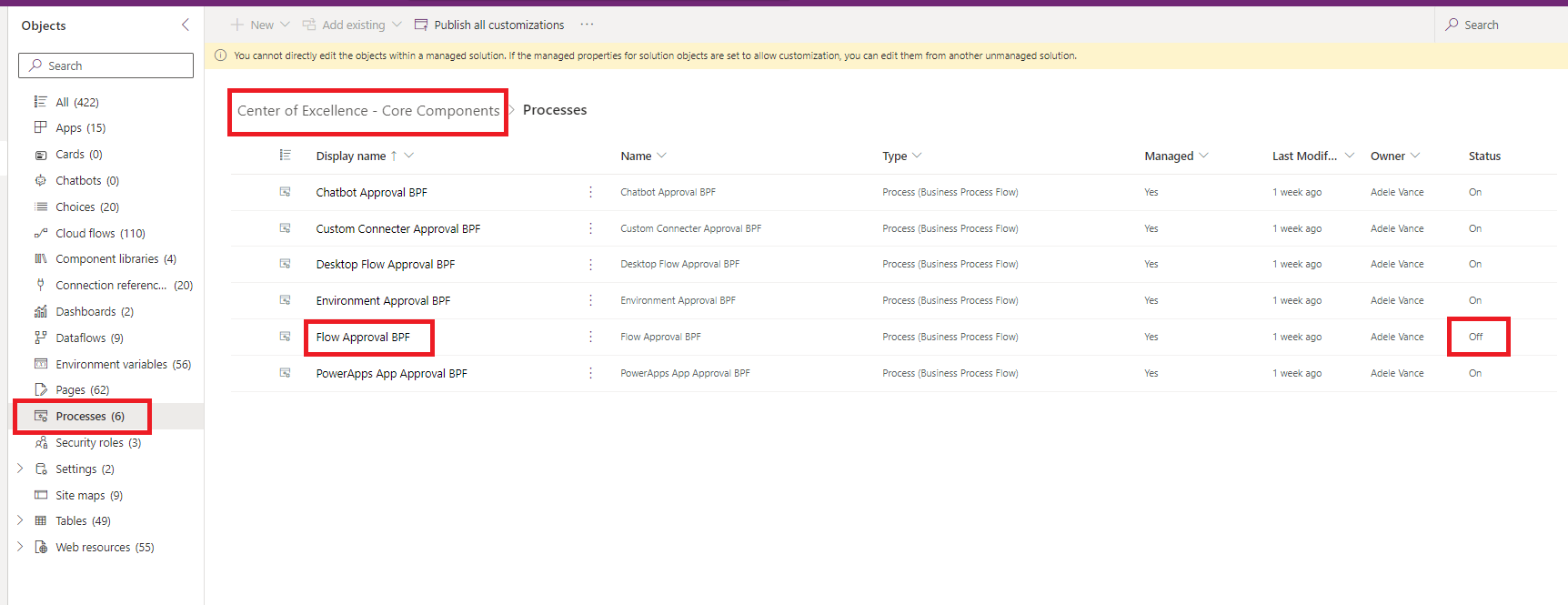
Task: Click the Custom Connecter Approval BPF row icon
Action: tap(285, 228)
